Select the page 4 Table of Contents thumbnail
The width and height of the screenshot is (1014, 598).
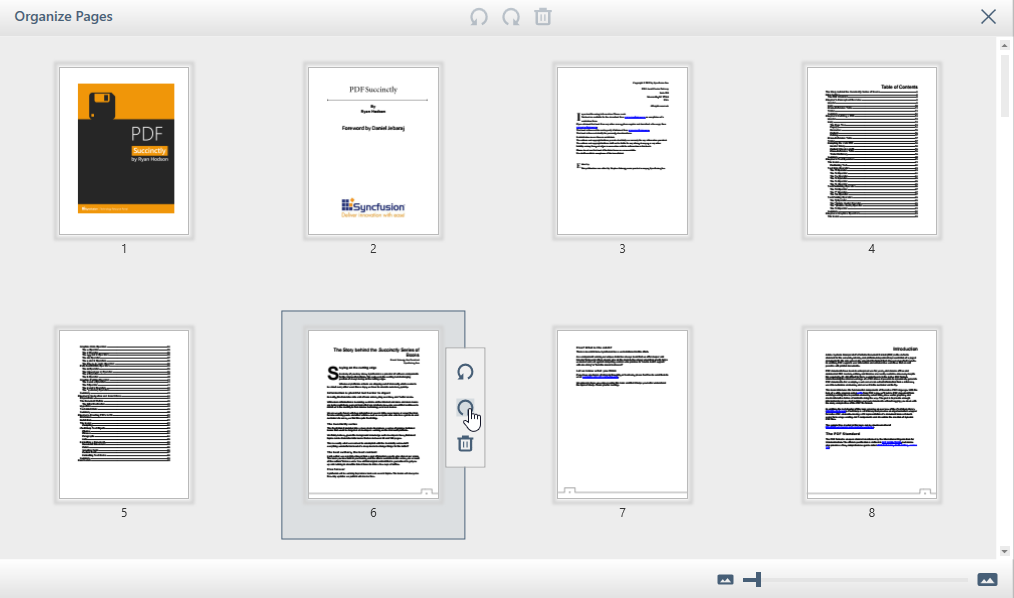click(x=871, y=151)
